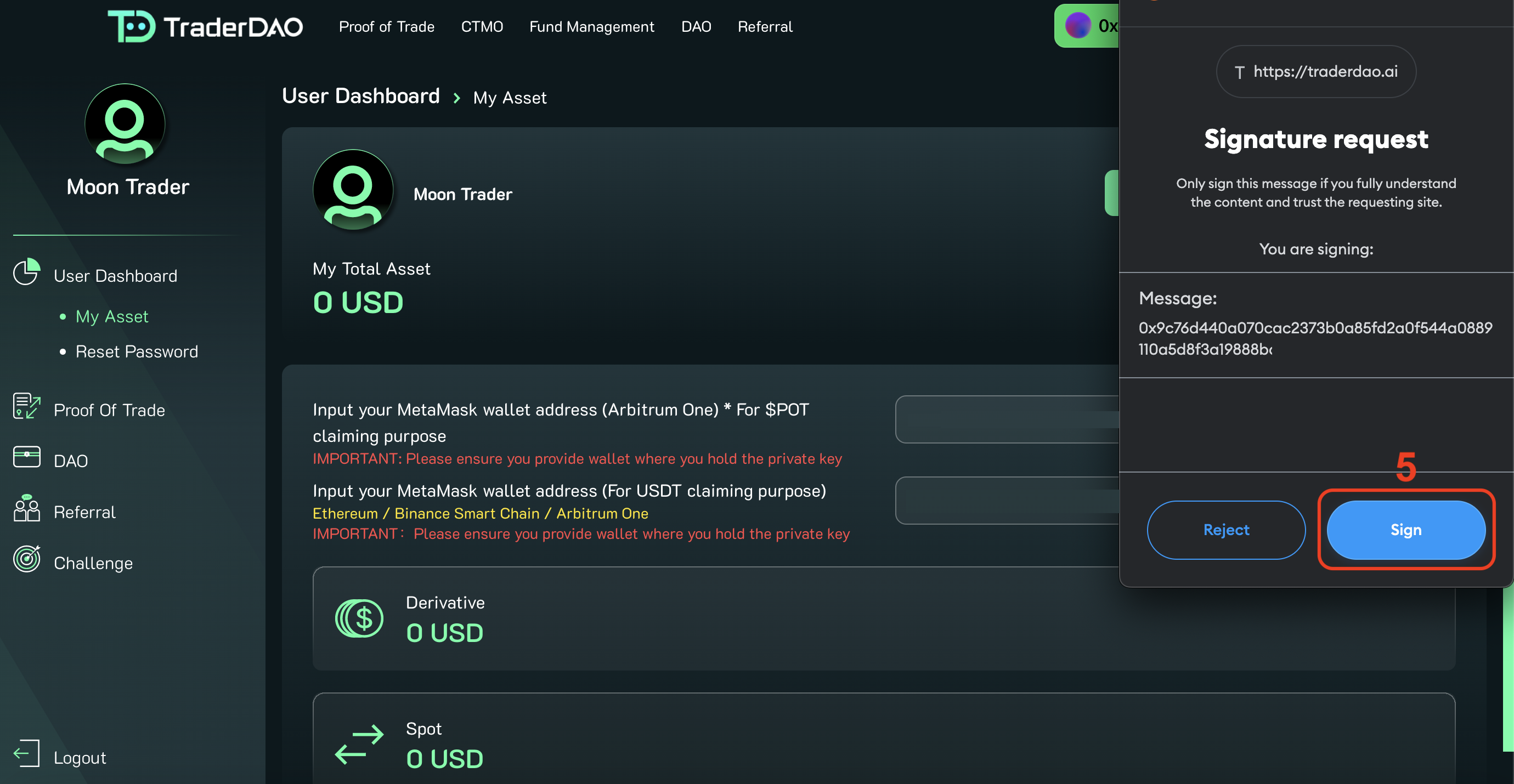Image resolution: width=1514 pixels, height=784 pixels.
Task: Select Reset Password sidebar item
Action: coord(137,352)
